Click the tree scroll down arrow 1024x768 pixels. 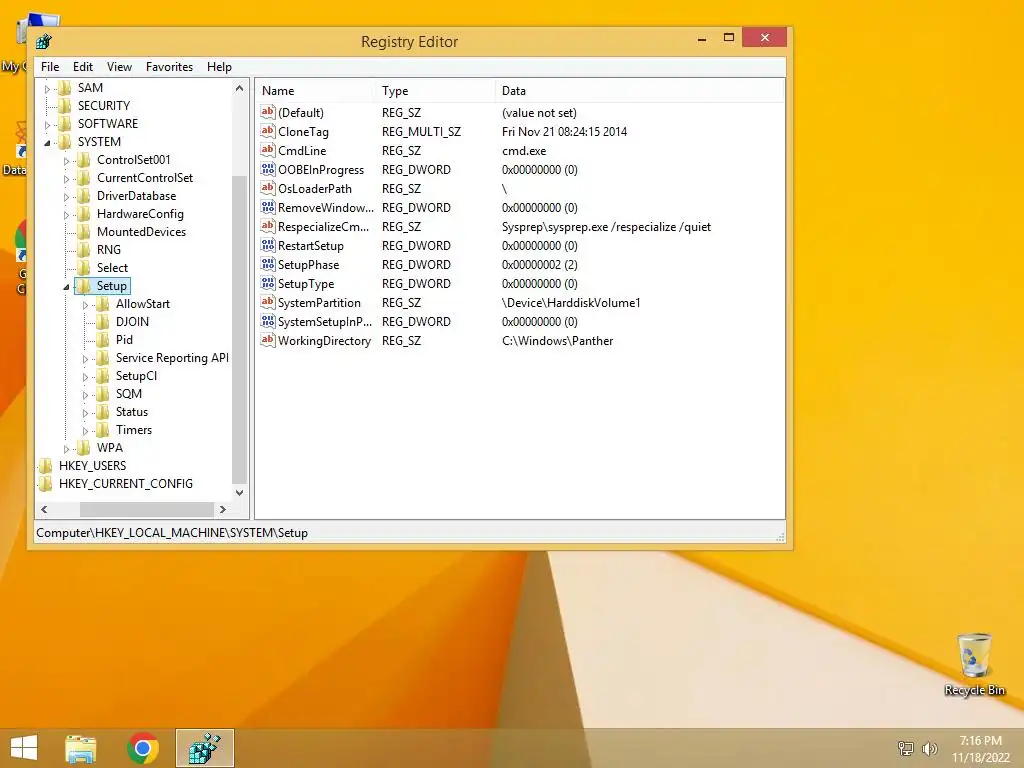(x=240, y=492)
